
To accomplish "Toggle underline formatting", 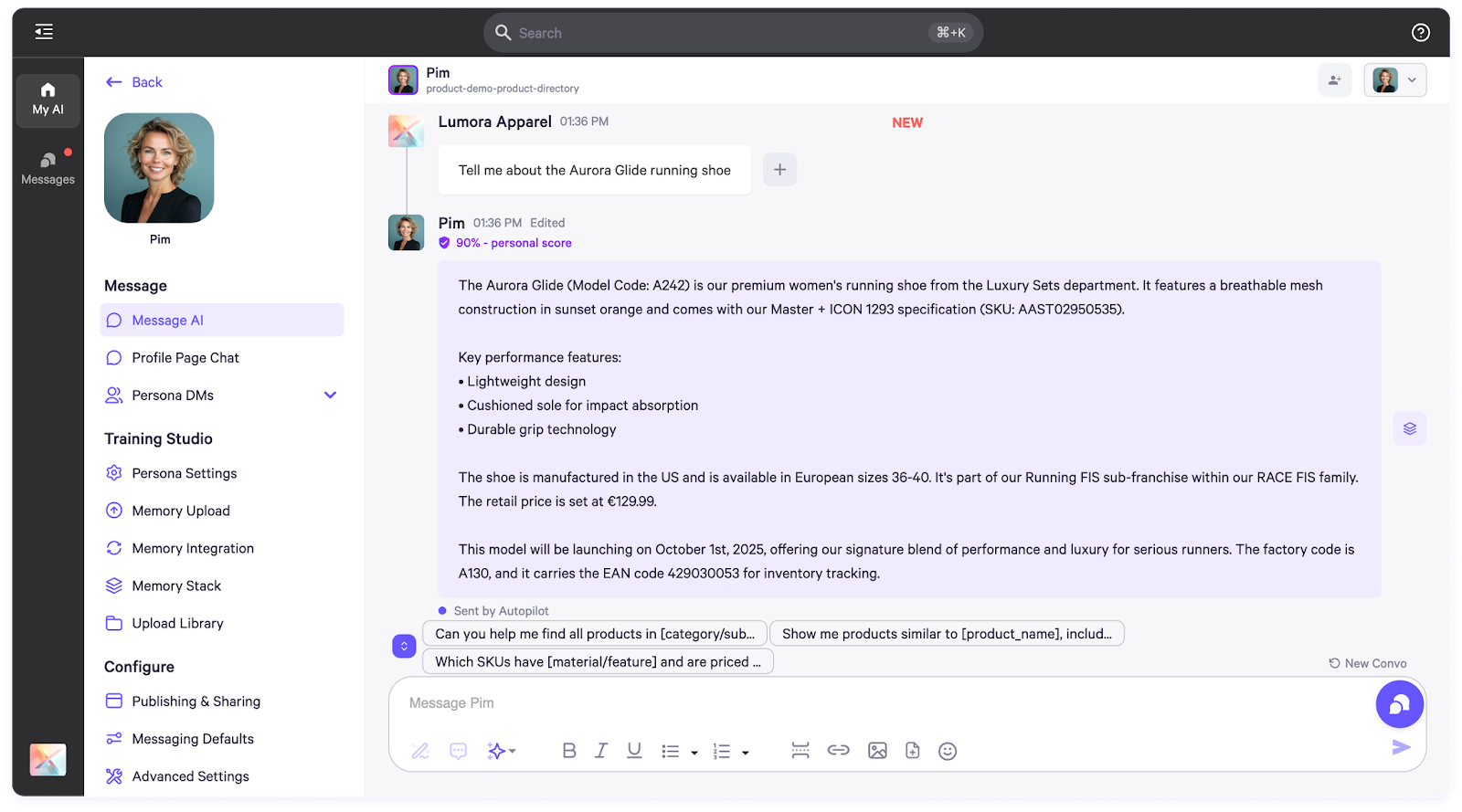I will (x=634, y=751).
